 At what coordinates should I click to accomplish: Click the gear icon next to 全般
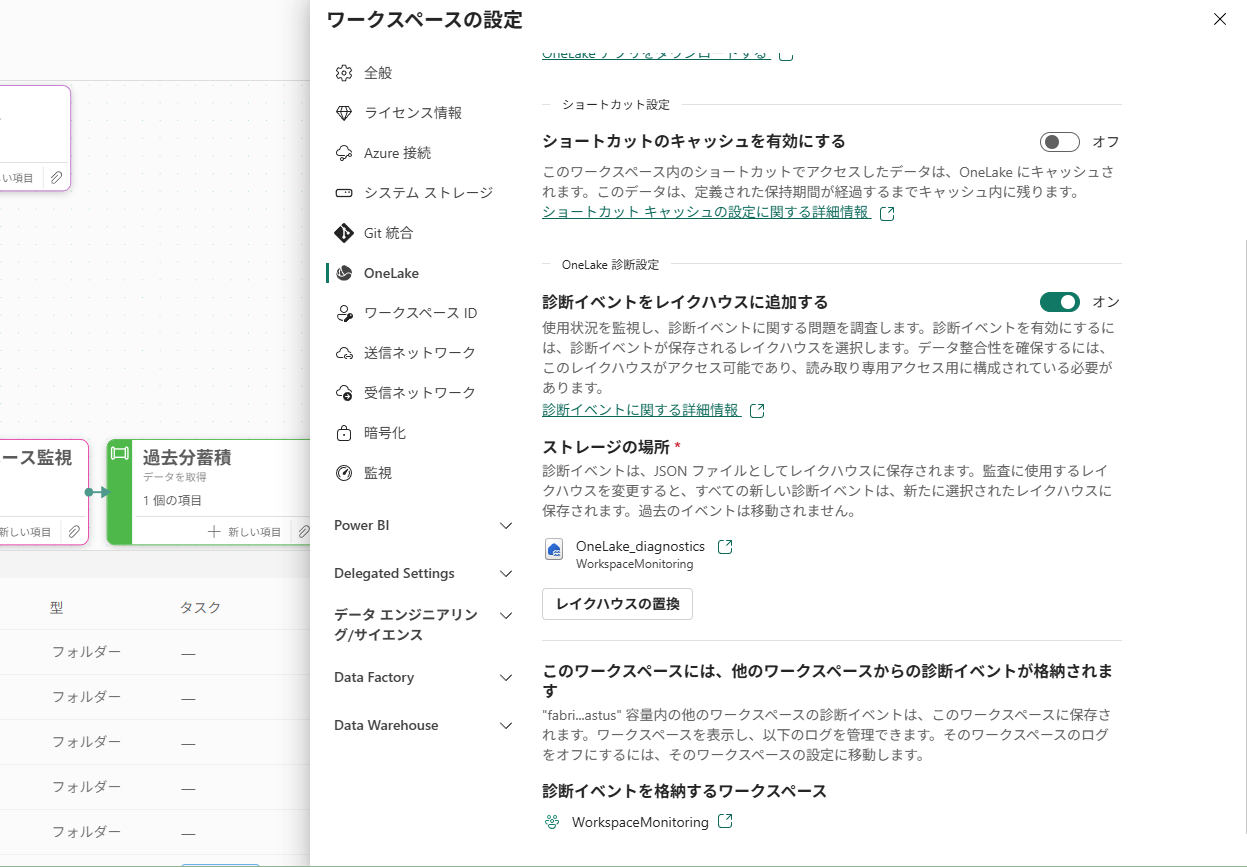point(344,73)
